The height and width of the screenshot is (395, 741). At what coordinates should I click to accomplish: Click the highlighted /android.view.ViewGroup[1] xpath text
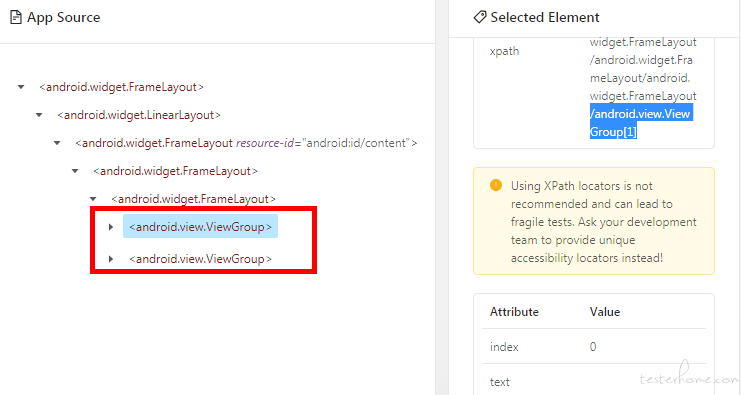tap(641, 122)
